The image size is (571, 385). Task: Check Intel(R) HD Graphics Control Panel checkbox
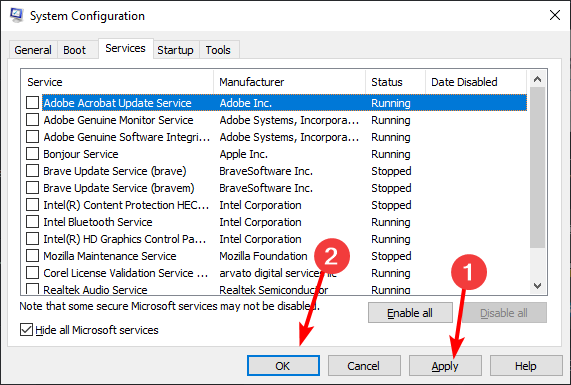(x=32, y=239)
